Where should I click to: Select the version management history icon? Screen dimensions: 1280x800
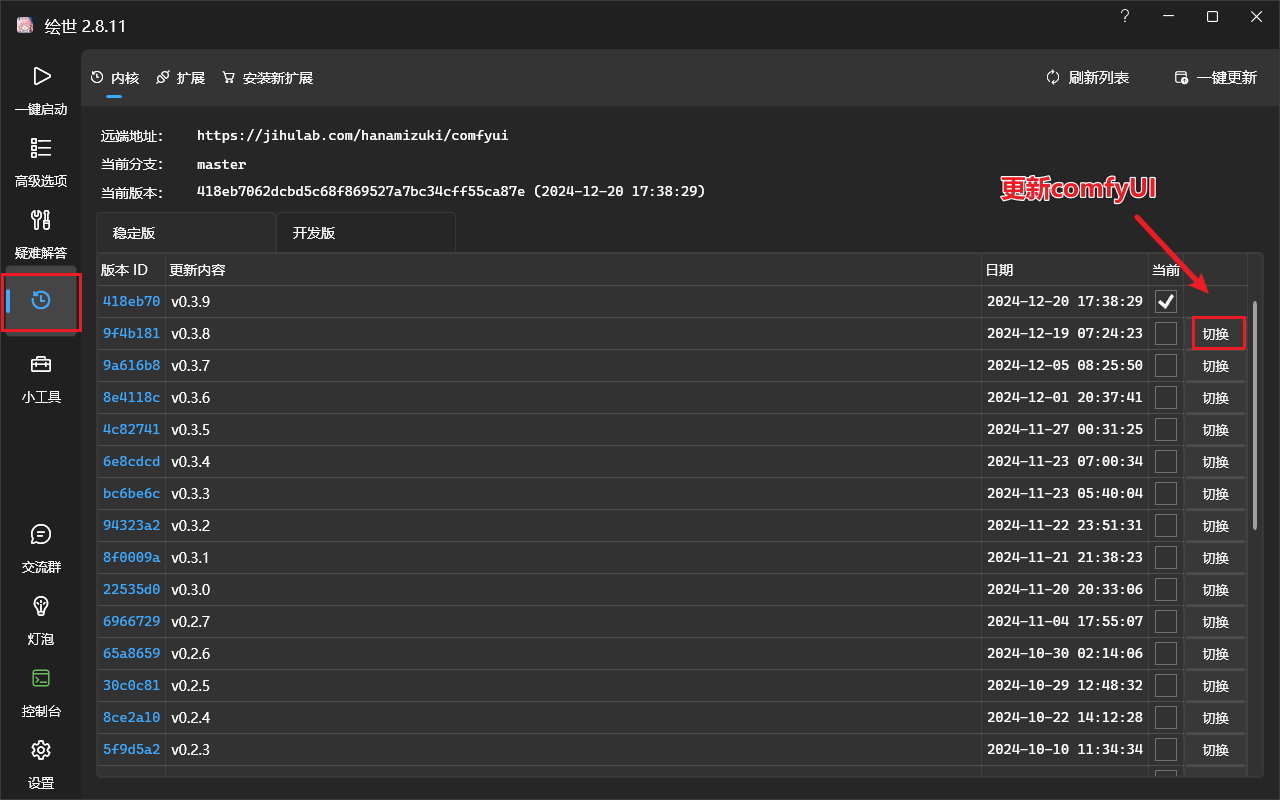pyautogui.click(x=41, y=300)
